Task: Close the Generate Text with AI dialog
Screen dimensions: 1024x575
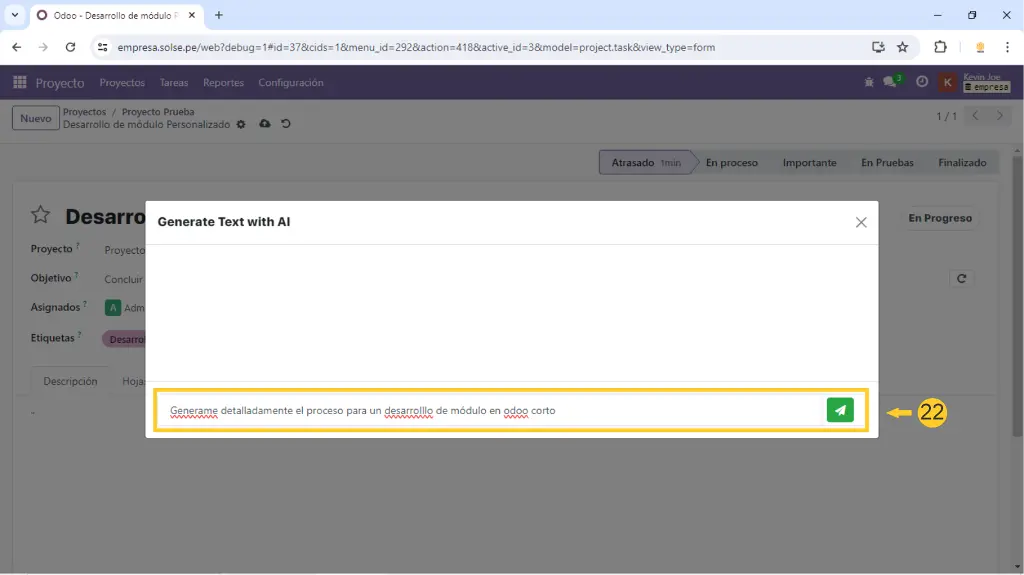Action: coord(861,222)
